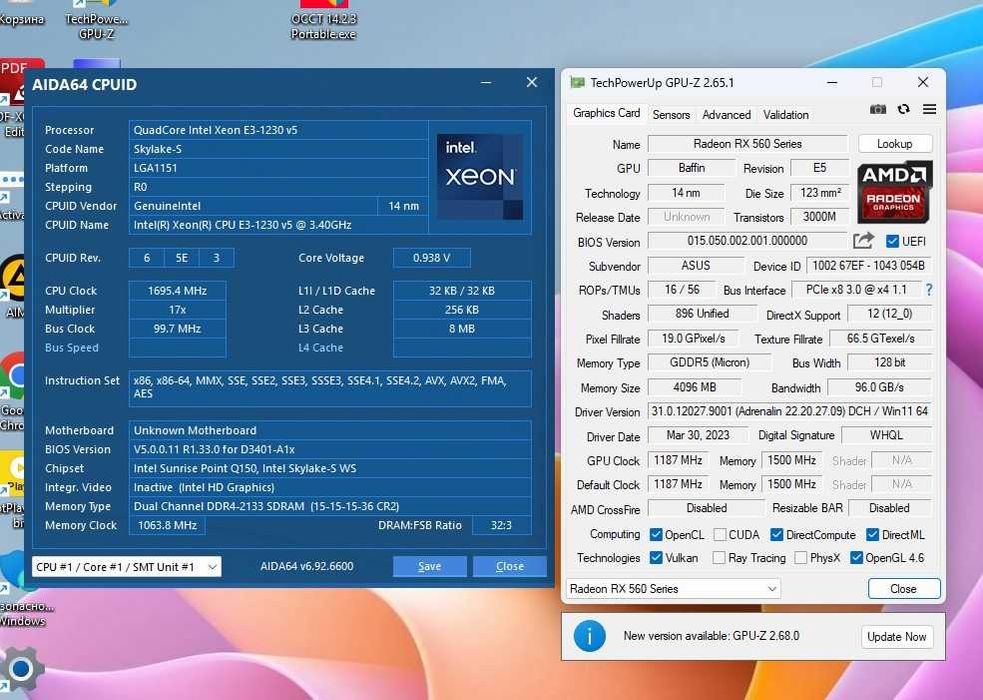Click the Driver Version field in GPU-Z
The image size is (983, 700).
coord(789,411)
